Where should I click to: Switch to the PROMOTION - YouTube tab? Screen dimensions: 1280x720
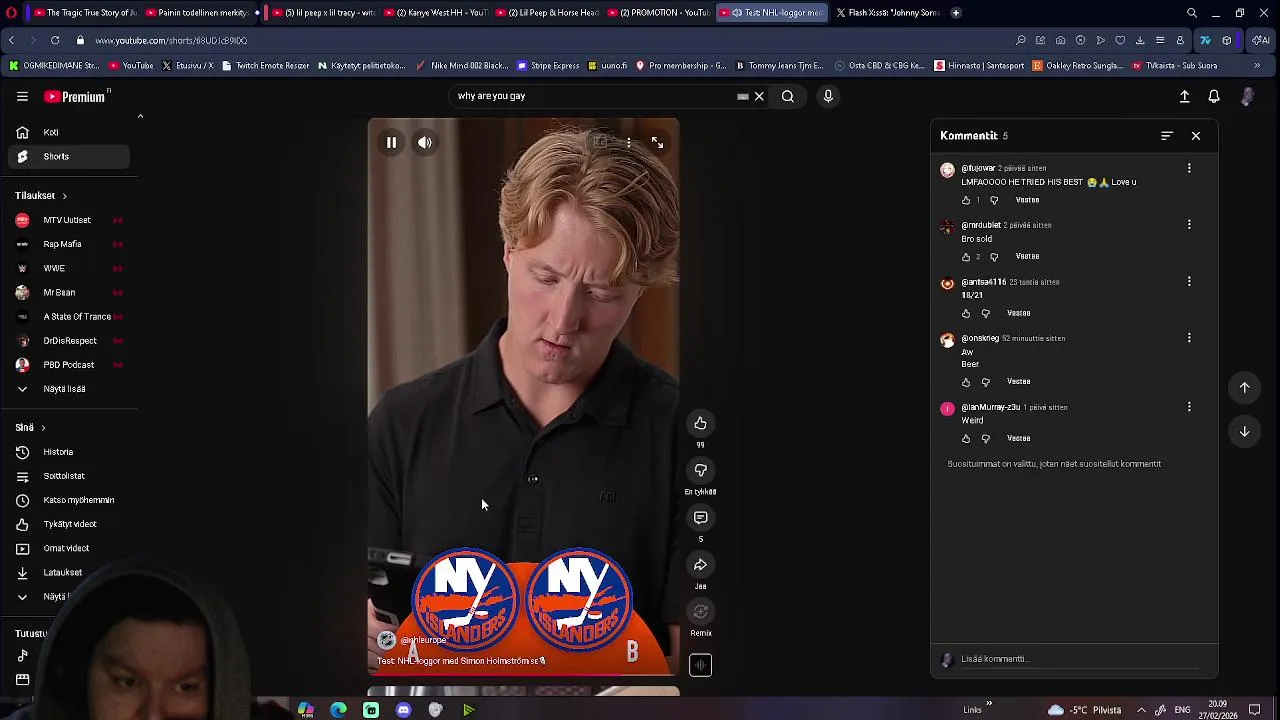click(x=658, y=13)
